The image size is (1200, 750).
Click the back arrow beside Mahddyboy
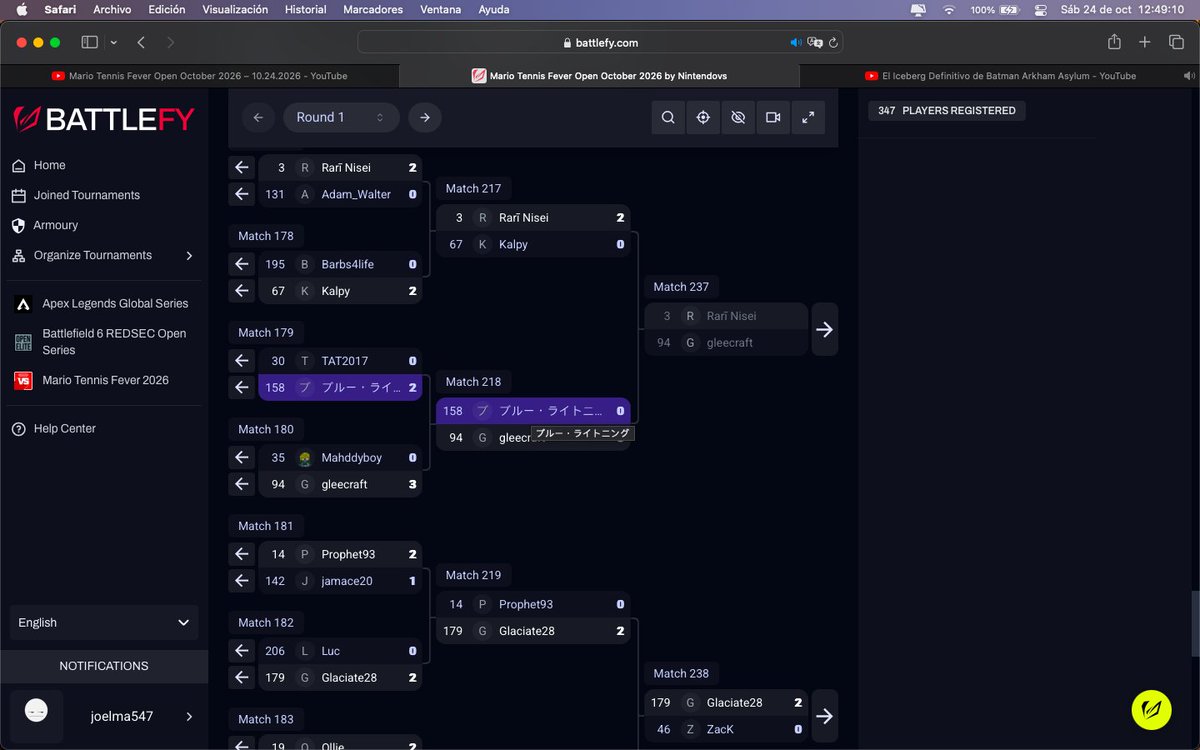[x=242, y=458]
